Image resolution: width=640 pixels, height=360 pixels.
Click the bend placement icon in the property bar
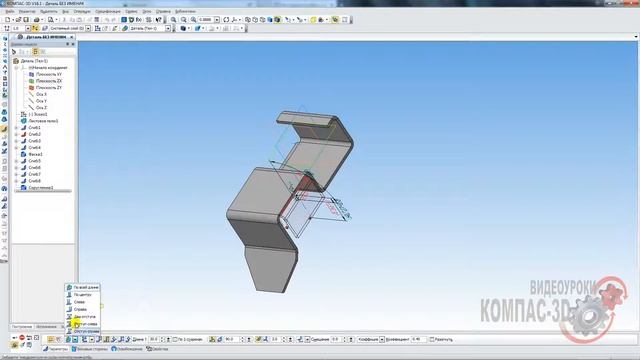68,340
